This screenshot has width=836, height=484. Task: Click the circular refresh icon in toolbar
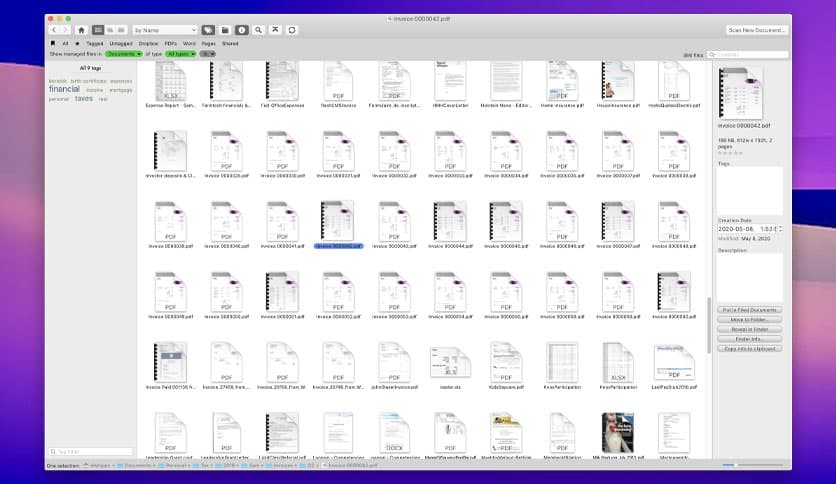292,30
